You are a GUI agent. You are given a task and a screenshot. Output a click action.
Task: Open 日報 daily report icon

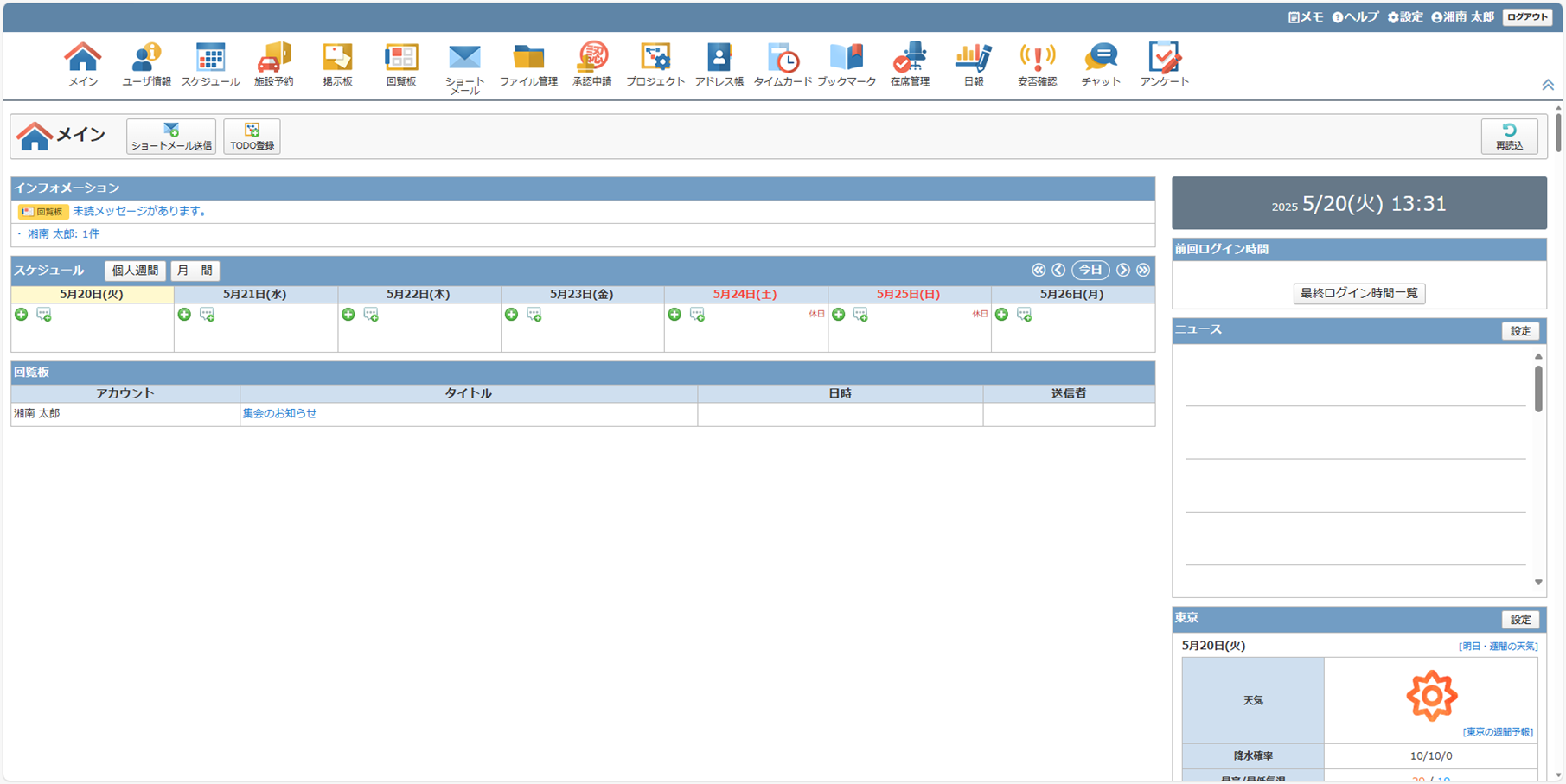tap(974, 65)
